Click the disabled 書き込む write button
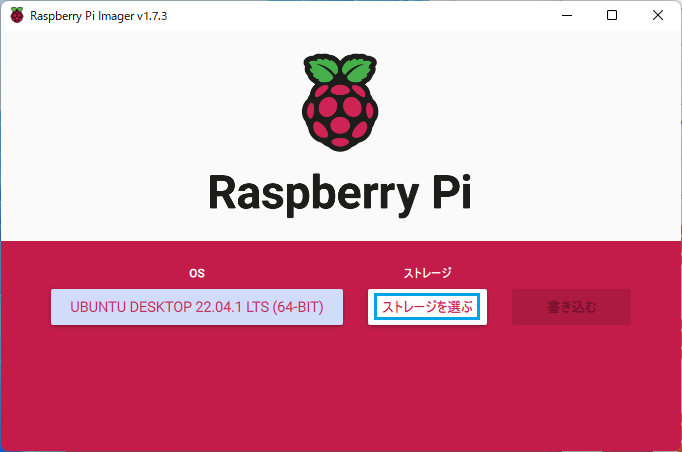The image size is (682, 452). [571, 307]
